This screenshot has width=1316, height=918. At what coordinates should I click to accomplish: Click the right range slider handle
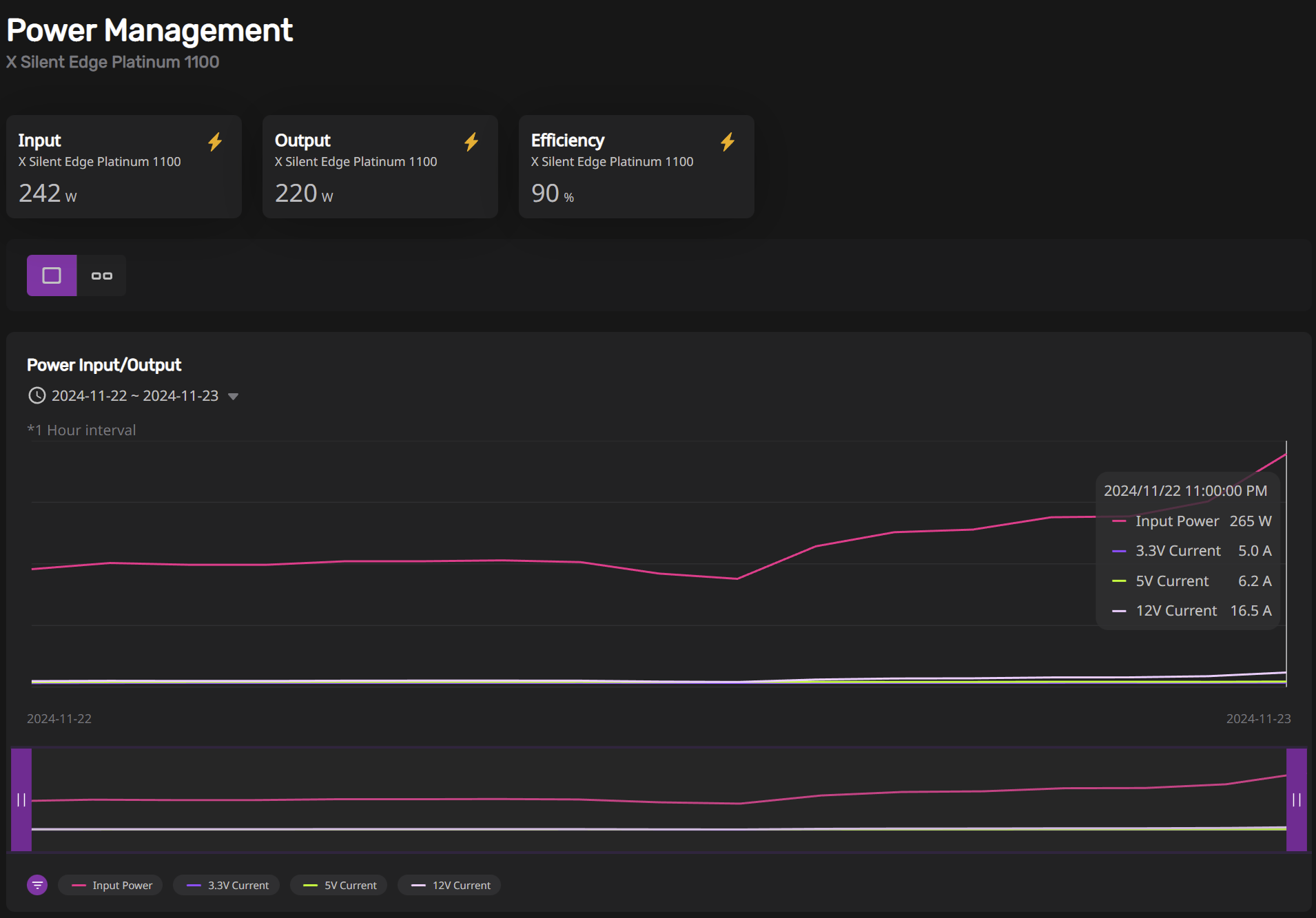click(x=1296, y=800)
